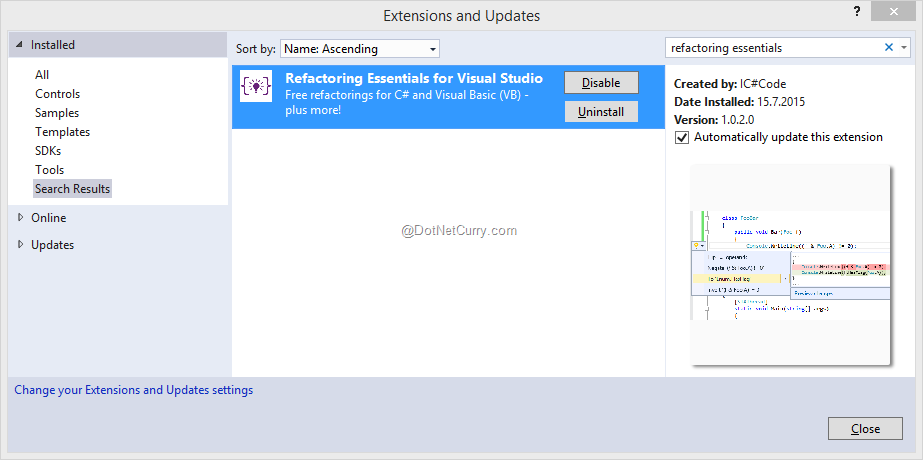Click the Created by: IC#Code text
The image size is (923, 460).
point(730,84)
